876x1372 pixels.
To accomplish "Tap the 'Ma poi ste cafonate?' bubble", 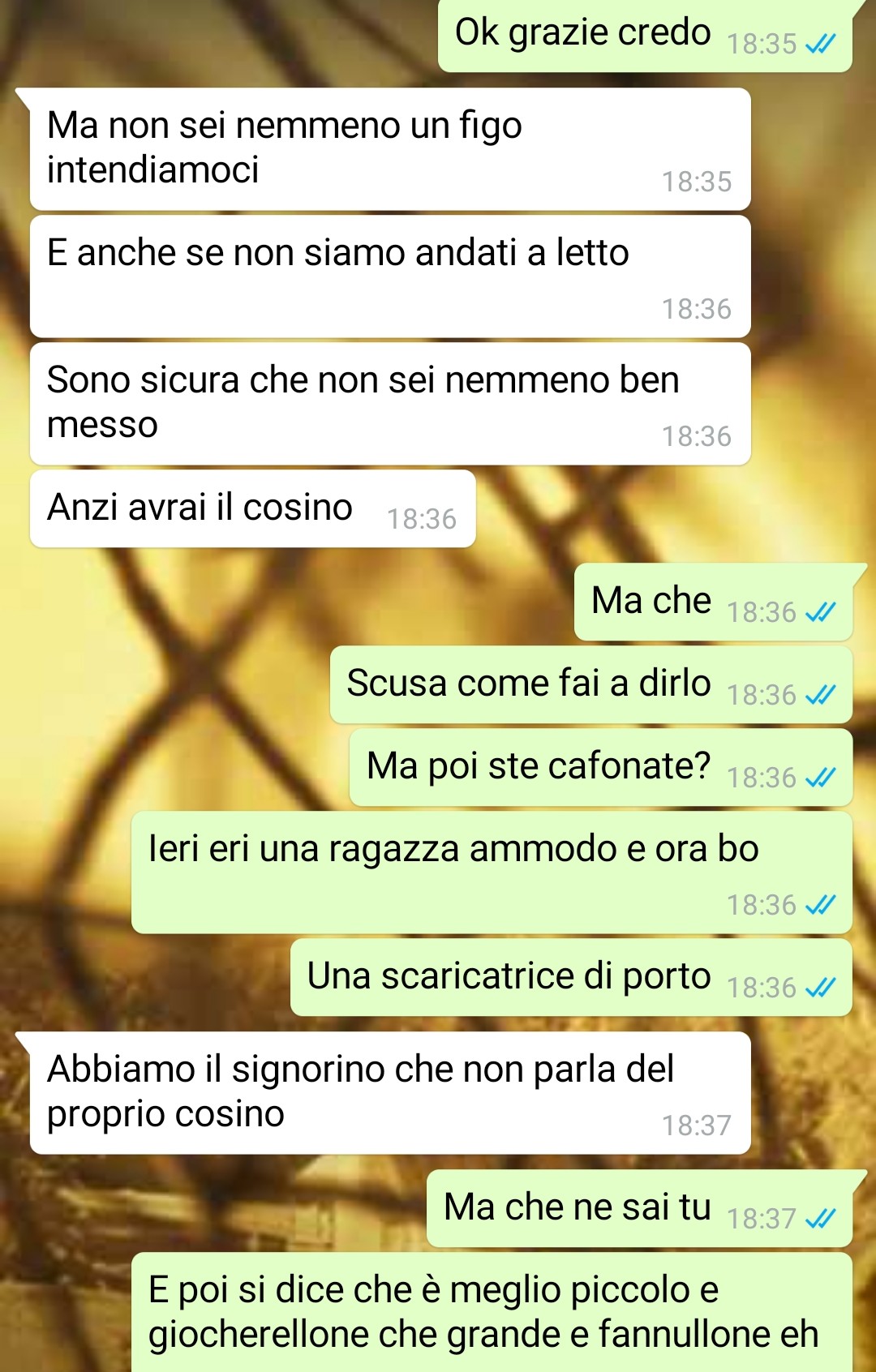I will 601,767.
